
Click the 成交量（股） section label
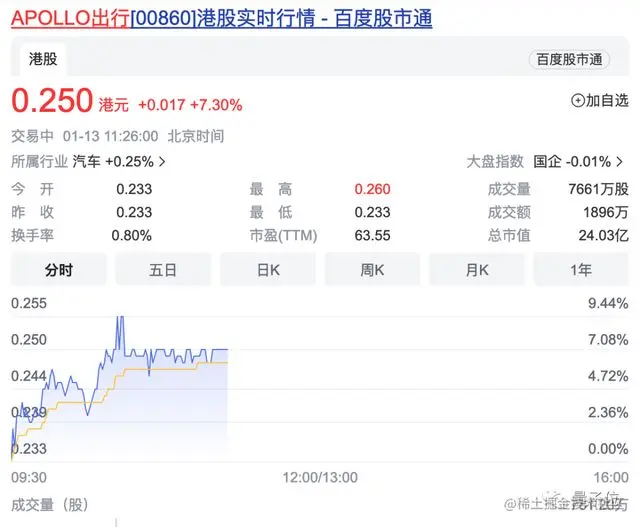(50, 505)
